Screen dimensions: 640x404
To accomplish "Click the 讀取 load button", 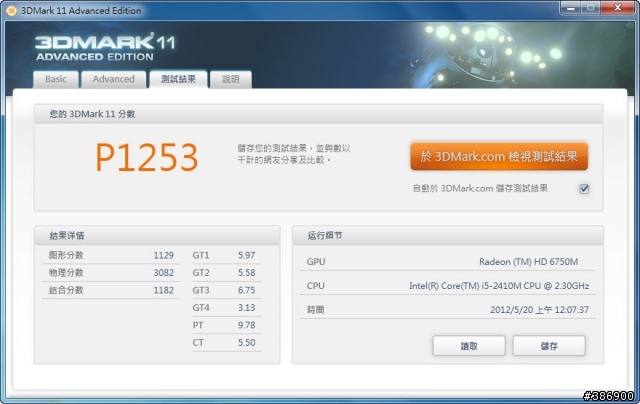I will point(469,346).
